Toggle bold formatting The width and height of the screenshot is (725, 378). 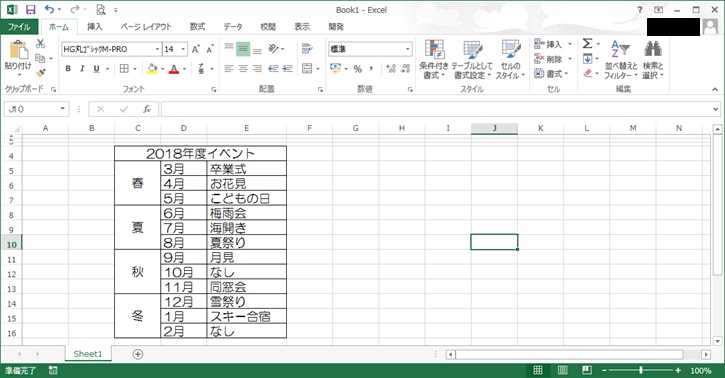68,69
